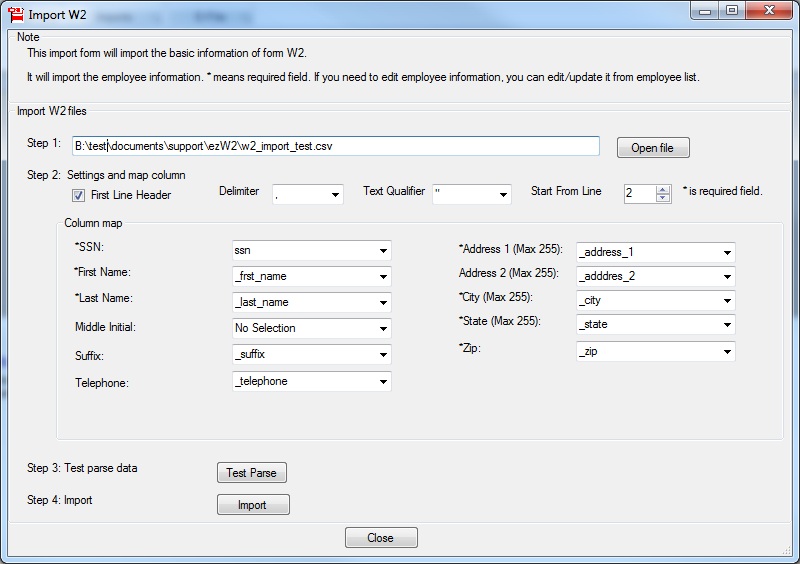Screen dimensions: 800x564
Task: Click the Import button in Step 4
Action: point(253,505)
